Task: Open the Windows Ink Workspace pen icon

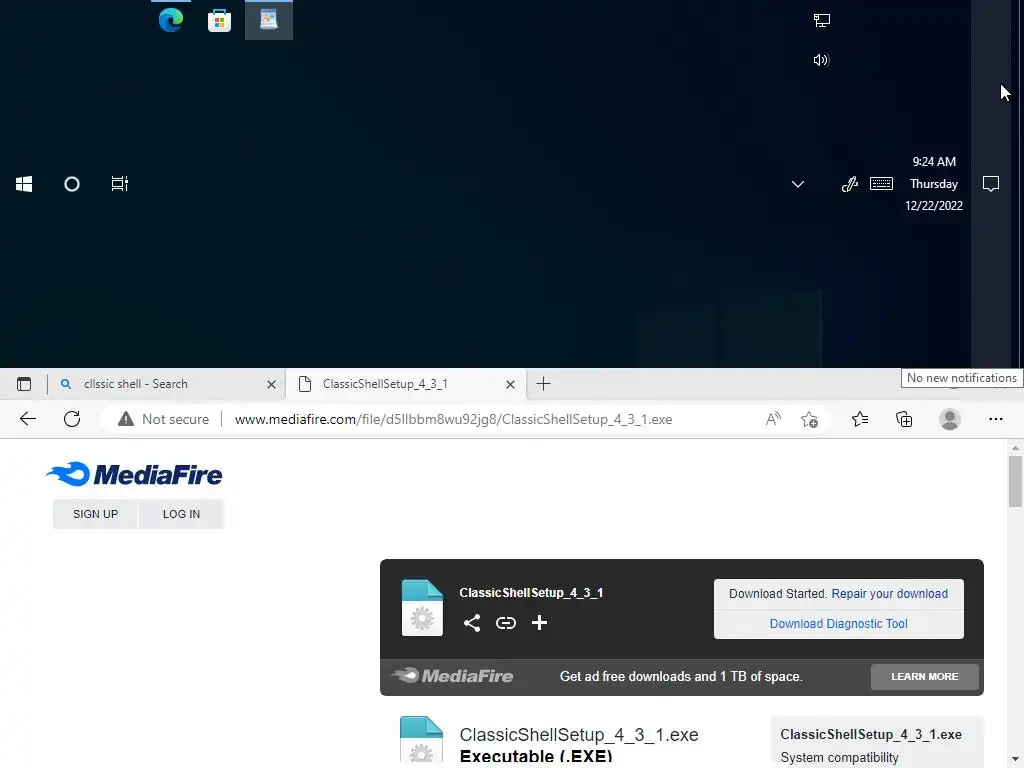Action: coord(850,184)
